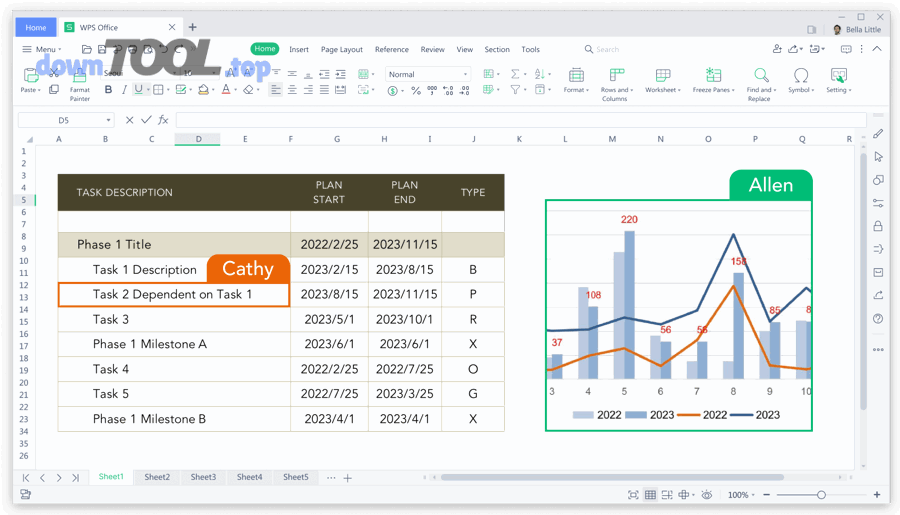The width and height of the screenshot is (900, 515).
Task: Open underline style dropdown arrow
Action: pos(148,90)
